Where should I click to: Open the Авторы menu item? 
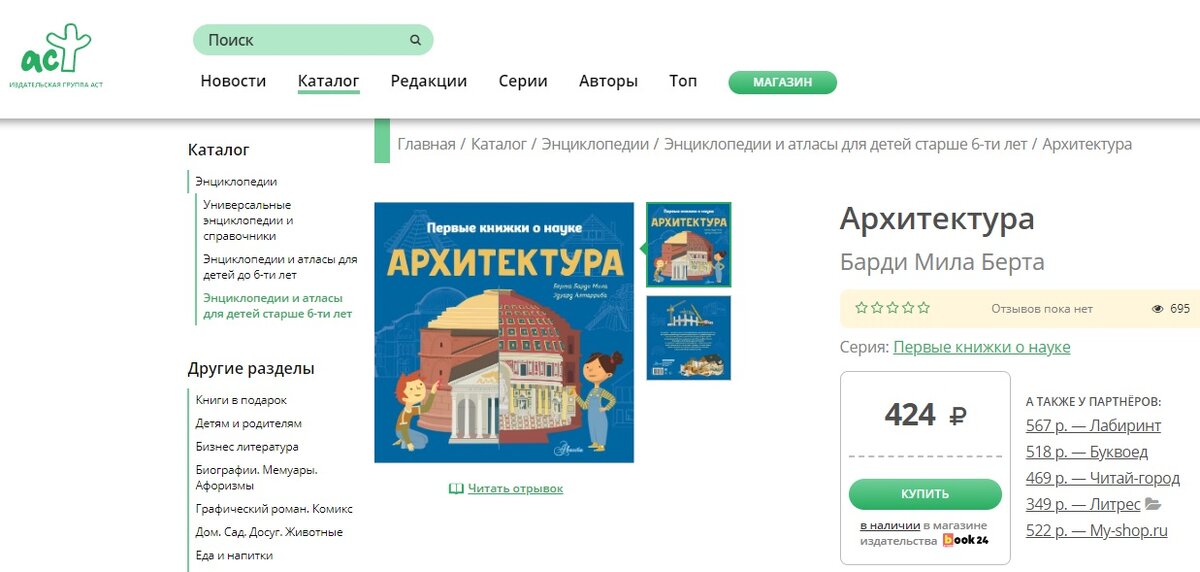tap(608, 81)
